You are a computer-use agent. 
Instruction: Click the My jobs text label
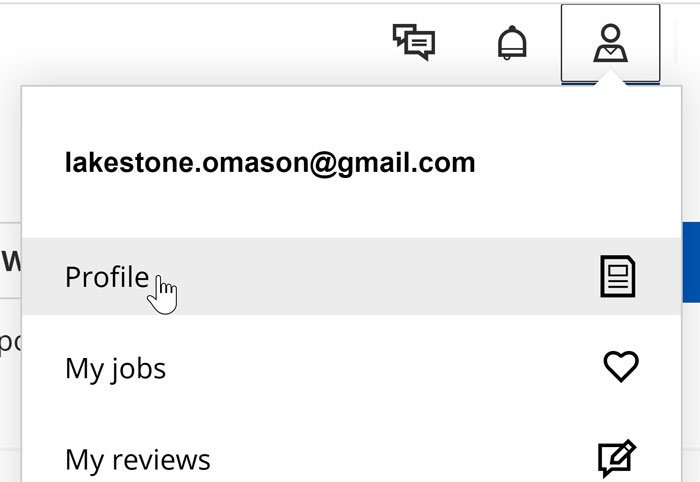(x=115, y=368)
